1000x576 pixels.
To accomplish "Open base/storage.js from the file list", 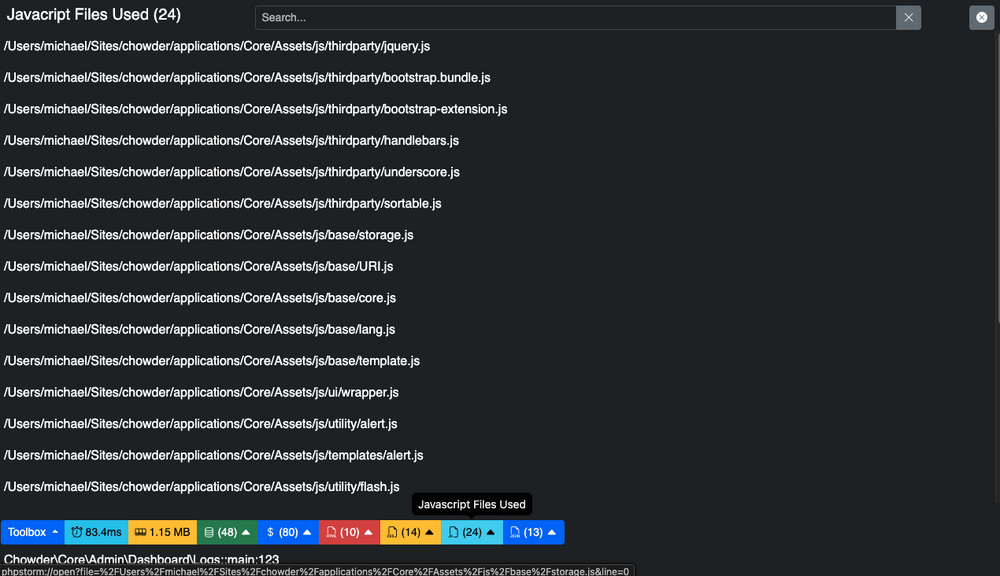I will click(207, 235).
